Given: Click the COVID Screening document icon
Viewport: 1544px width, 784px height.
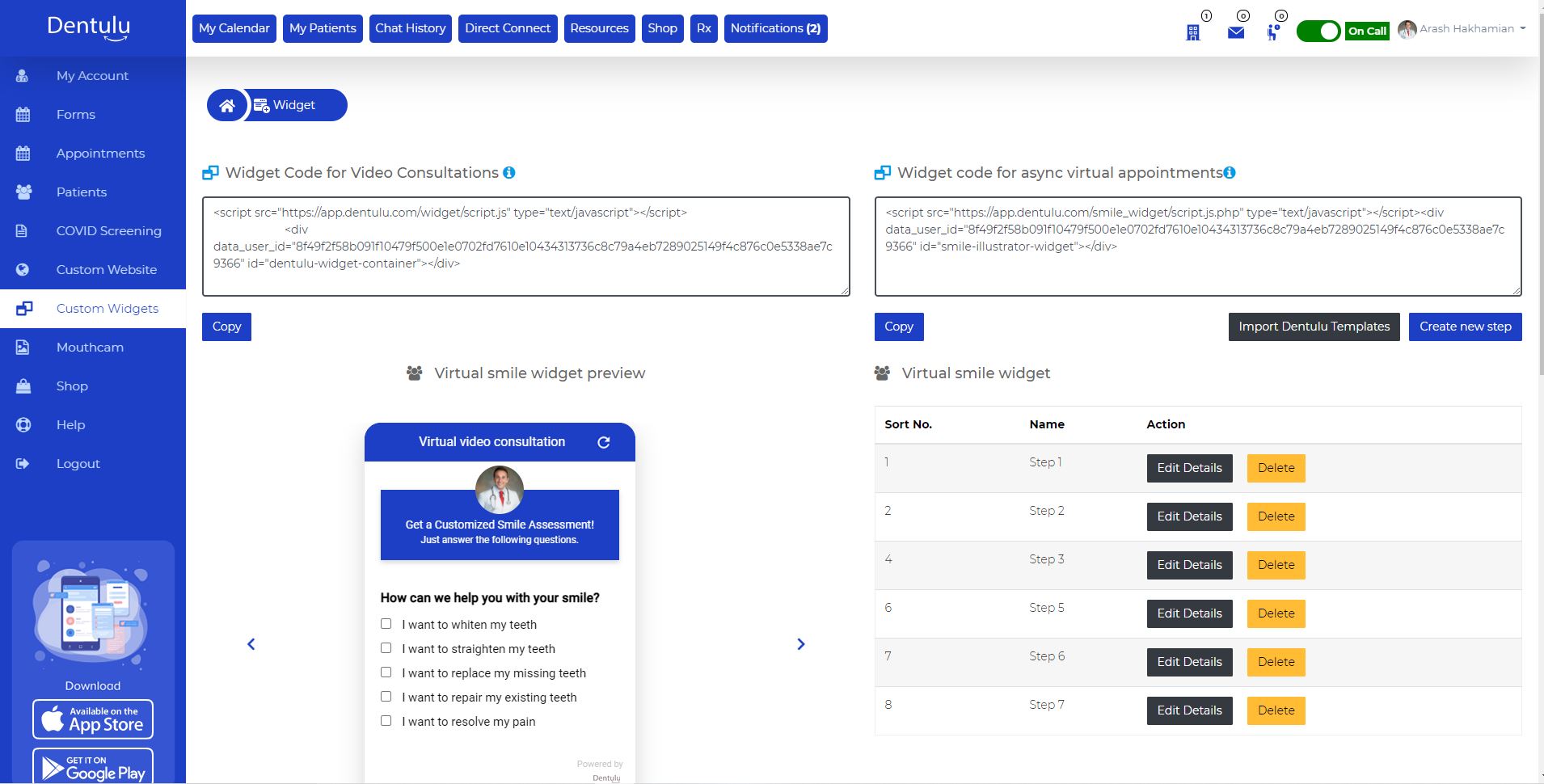Looking at the screenshot, I should coord(23,231).
